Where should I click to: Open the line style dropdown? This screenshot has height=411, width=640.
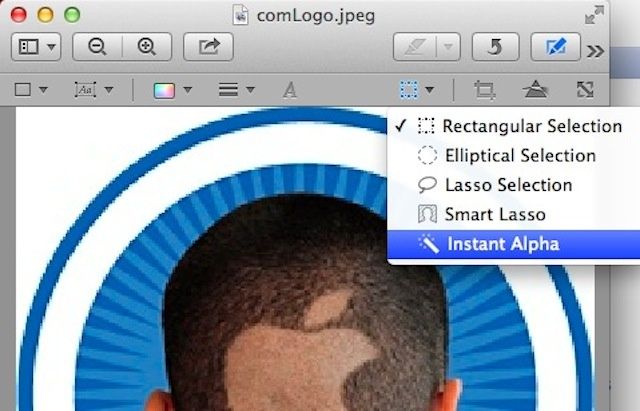236,90
